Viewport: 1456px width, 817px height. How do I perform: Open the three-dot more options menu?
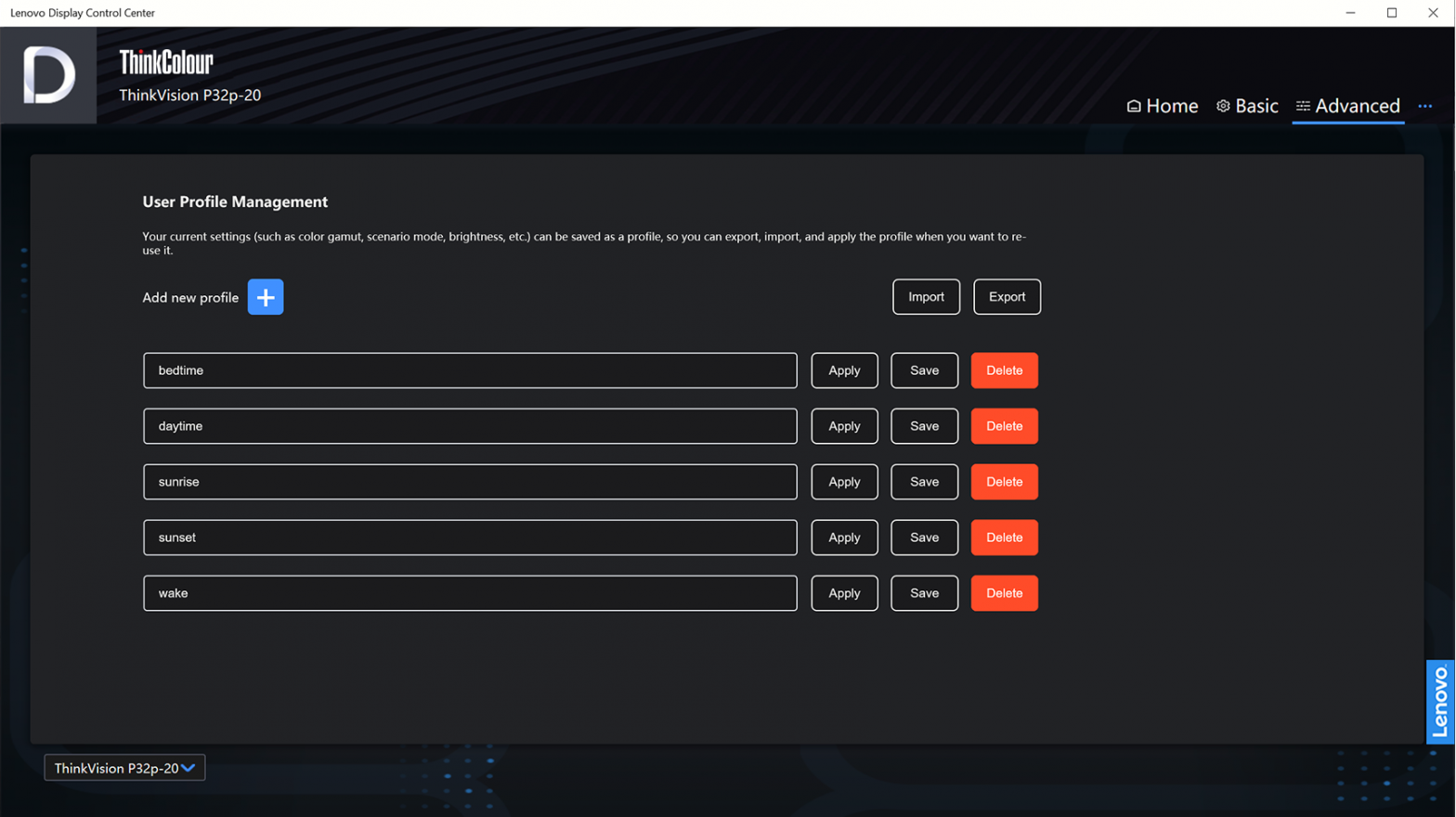point(1424,106)
